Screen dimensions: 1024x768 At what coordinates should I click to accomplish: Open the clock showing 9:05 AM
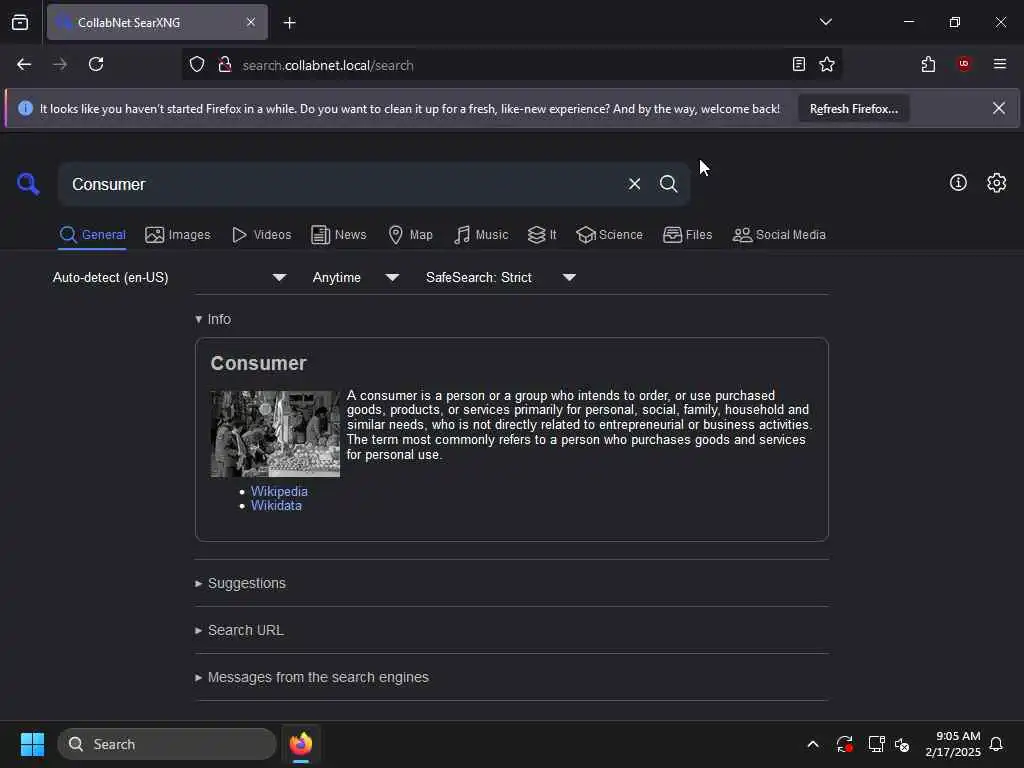tap(953, 744)
